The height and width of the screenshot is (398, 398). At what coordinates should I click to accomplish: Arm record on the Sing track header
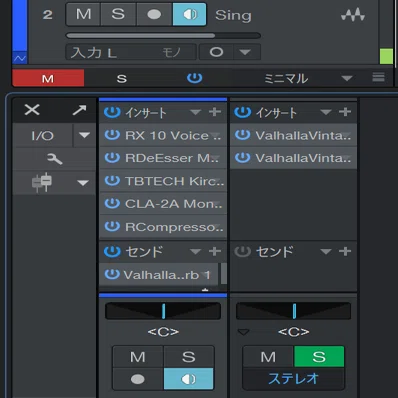[x=154, y=14]
